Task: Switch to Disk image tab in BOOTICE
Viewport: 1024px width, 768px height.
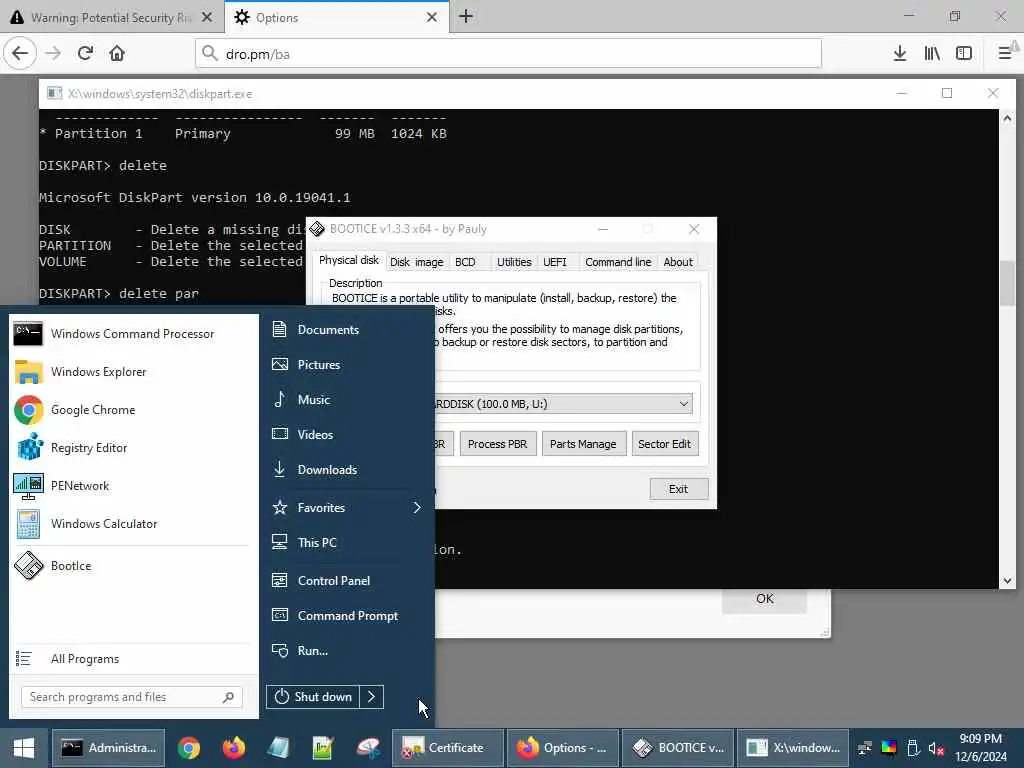Action: click(417, 262)
